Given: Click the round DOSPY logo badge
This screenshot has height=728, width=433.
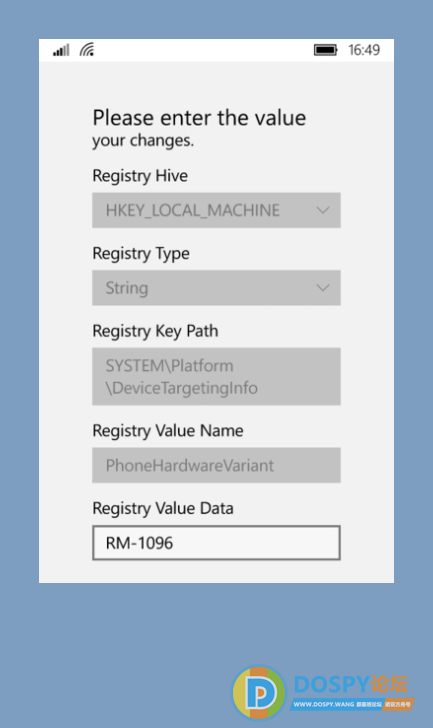Looking at the screenshot, I should (x=259, y=692).
